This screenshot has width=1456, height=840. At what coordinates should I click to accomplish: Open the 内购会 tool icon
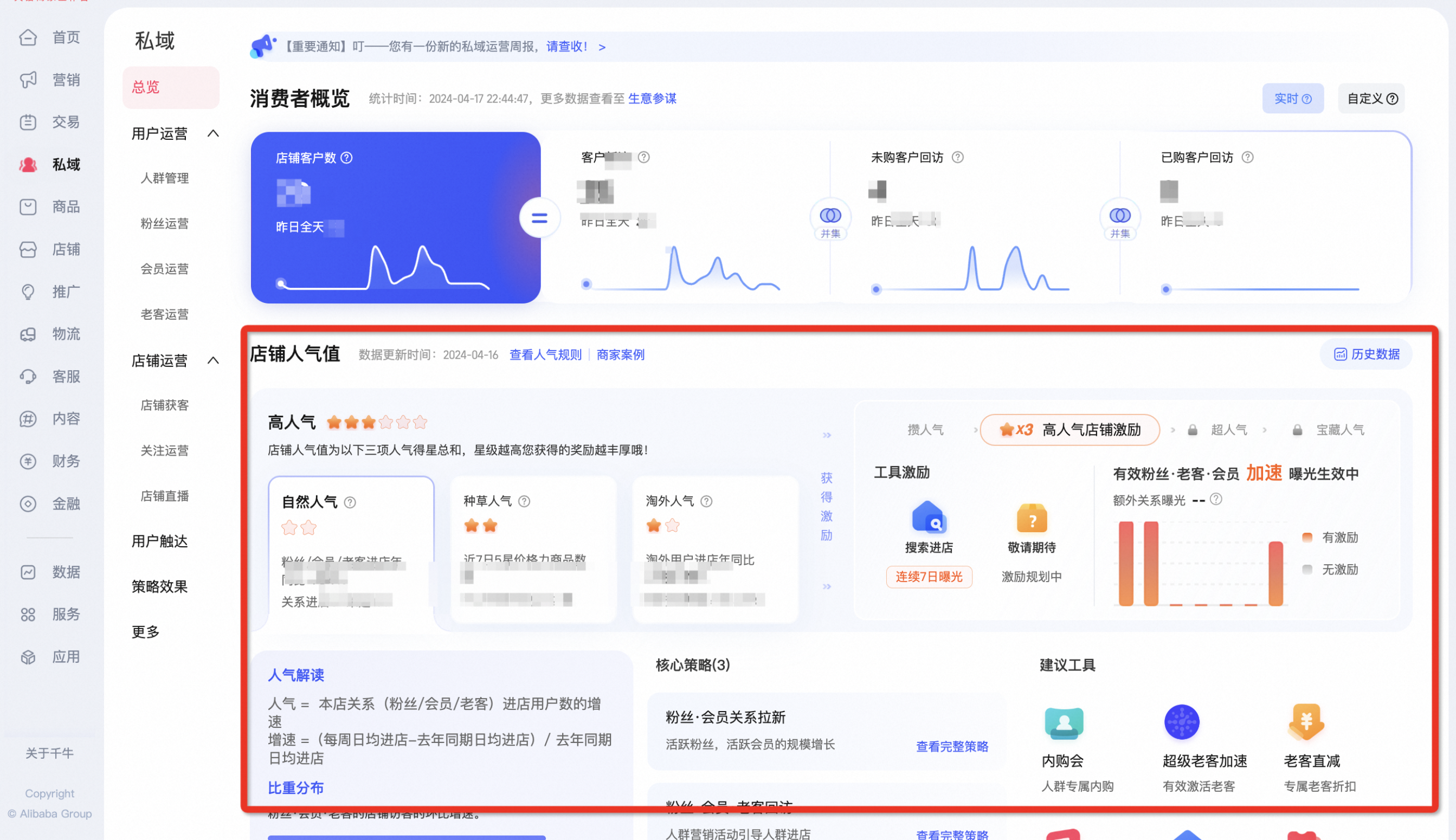click(x=1064, y=723)
